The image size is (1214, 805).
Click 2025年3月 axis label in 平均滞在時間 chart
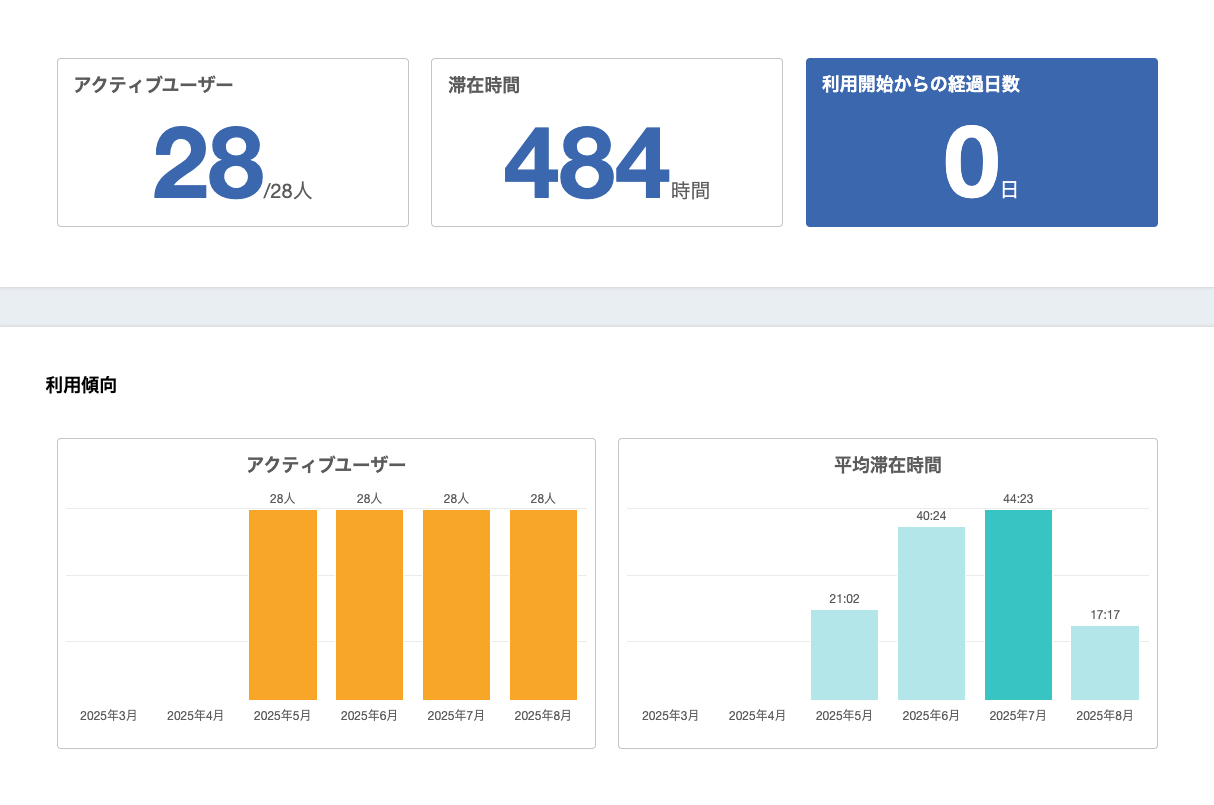[x=671, y=716]
